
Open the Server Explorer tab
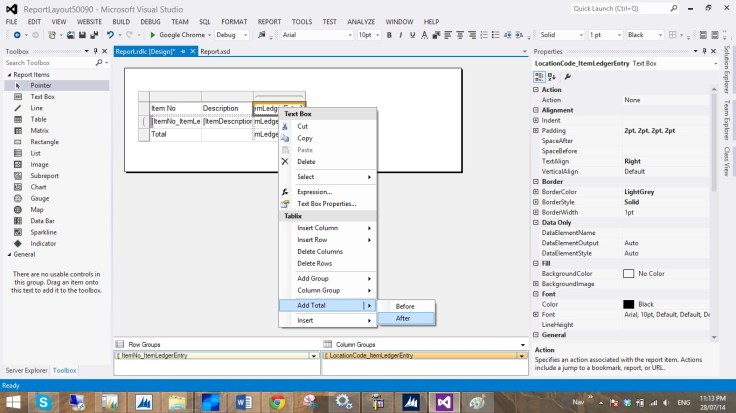26,370
